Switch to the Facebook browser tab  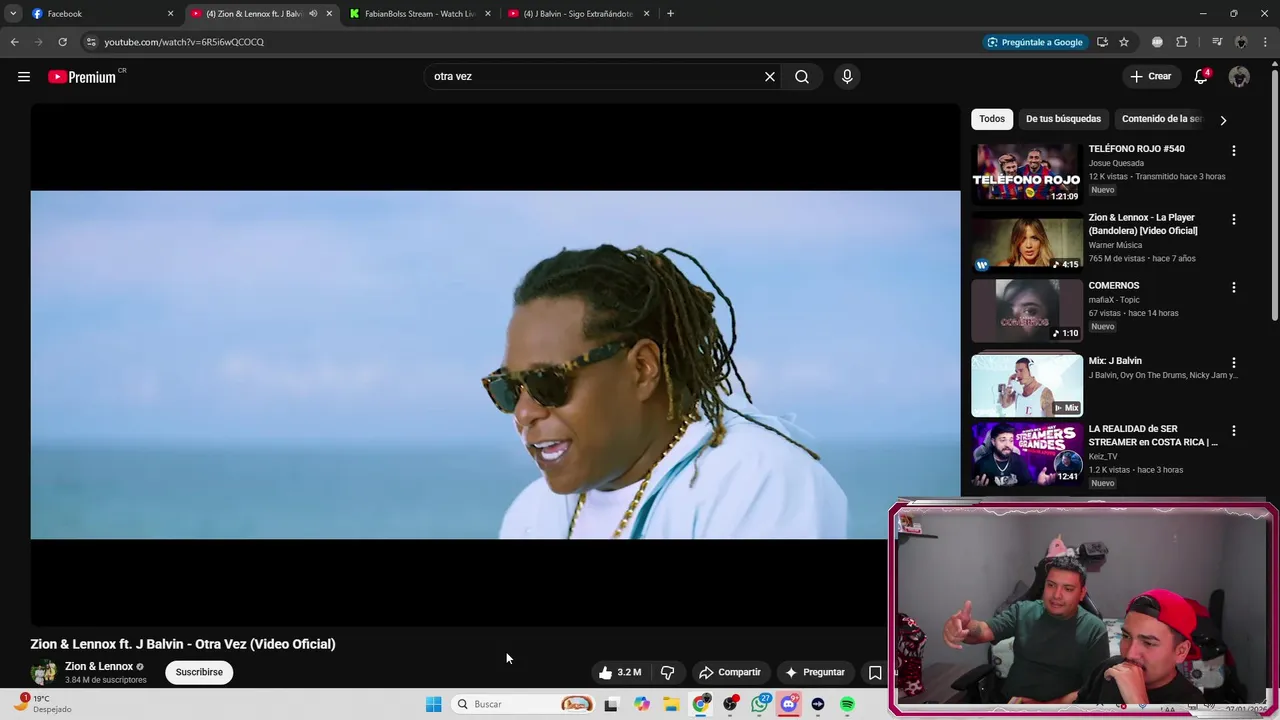(x=100, y=14)
